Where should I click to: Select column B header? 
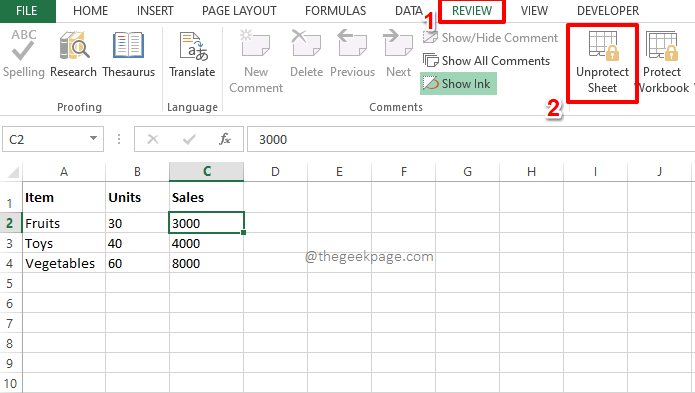tap(137, 172)
